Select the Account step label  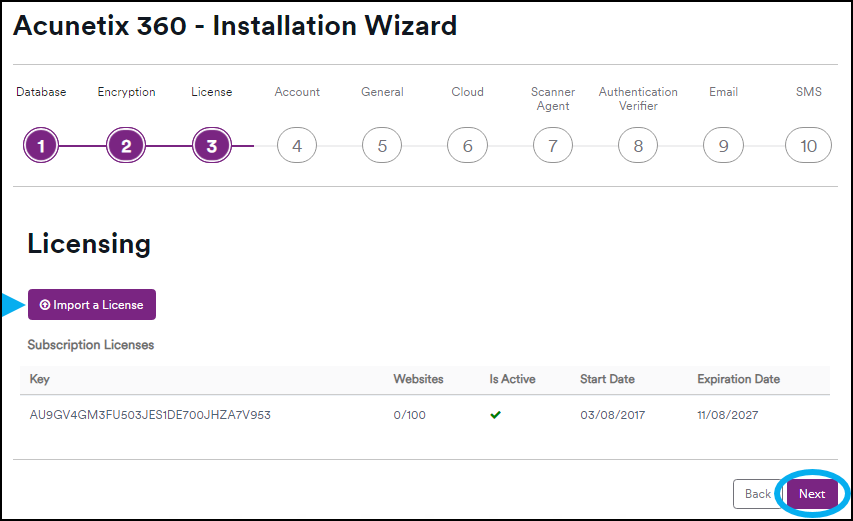[x=297, y=92]
